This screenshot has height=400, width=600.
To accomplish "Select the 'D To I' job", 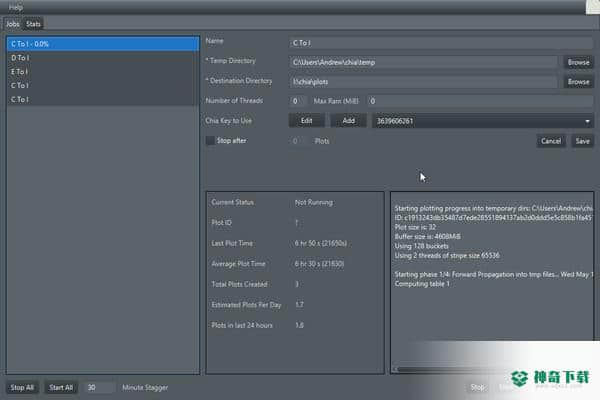I will pyautogui.click(x=103, y=58).
